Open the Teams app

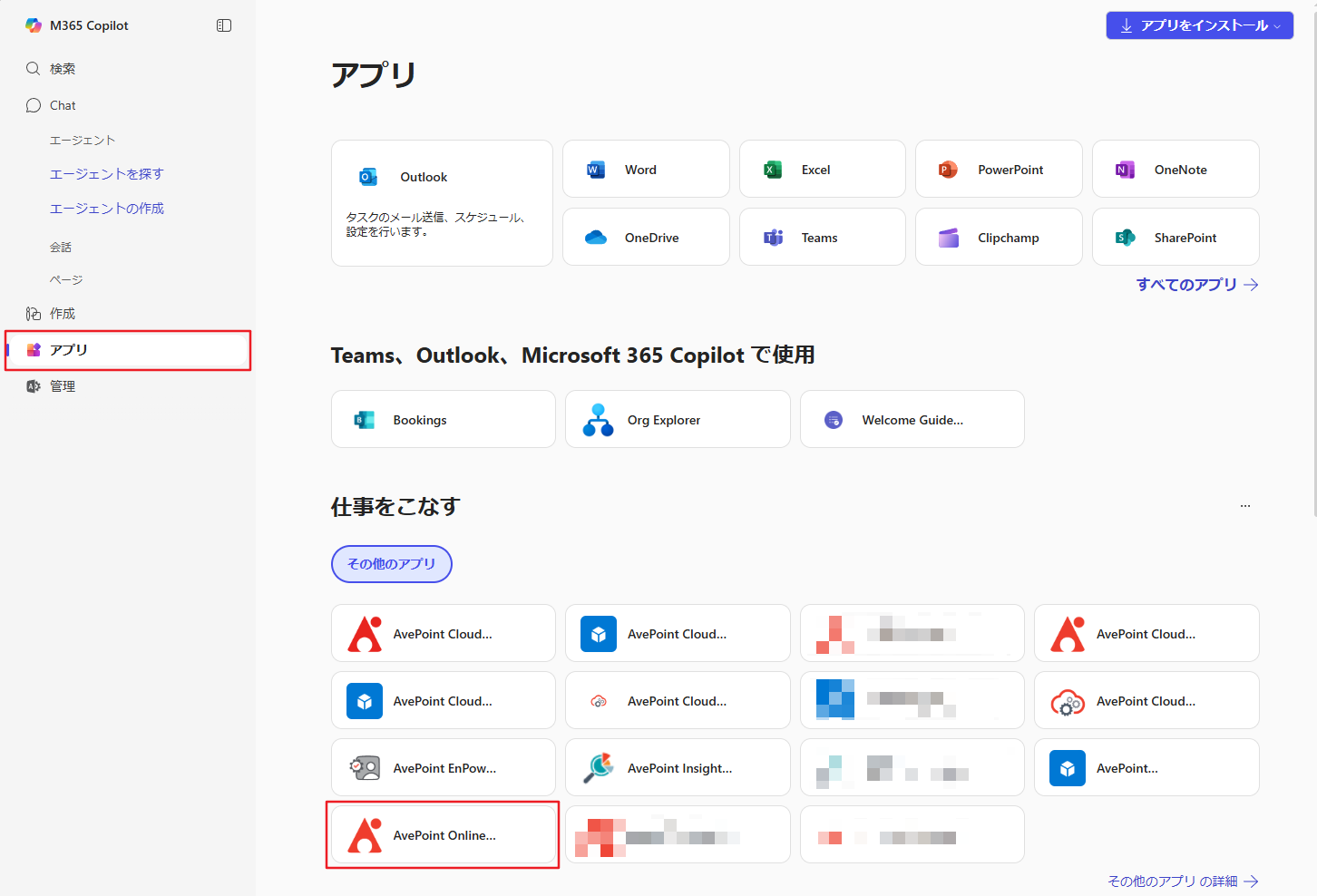click(823, 237)
